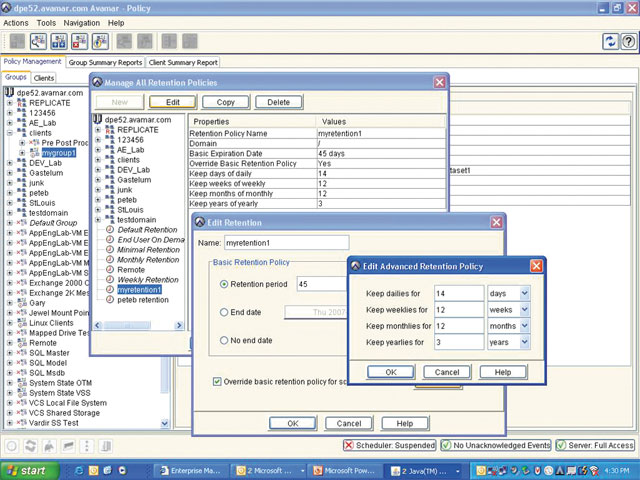Click the Basic Expiration Date properties row
Viewport: 640px width, 480px height.
(317, 153)
